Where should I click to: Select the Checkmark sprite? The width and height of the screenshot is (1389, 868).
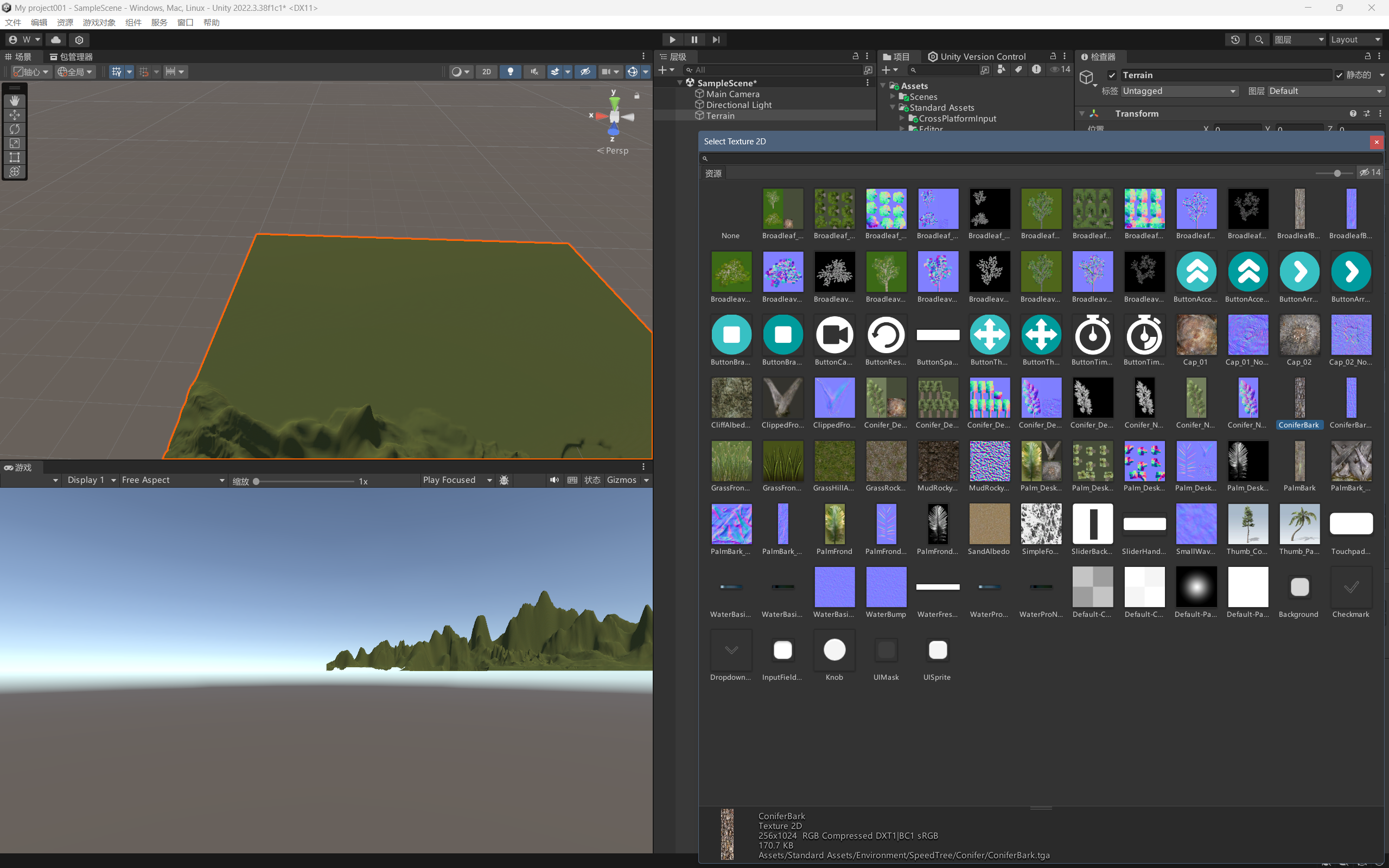point(1350,592)
